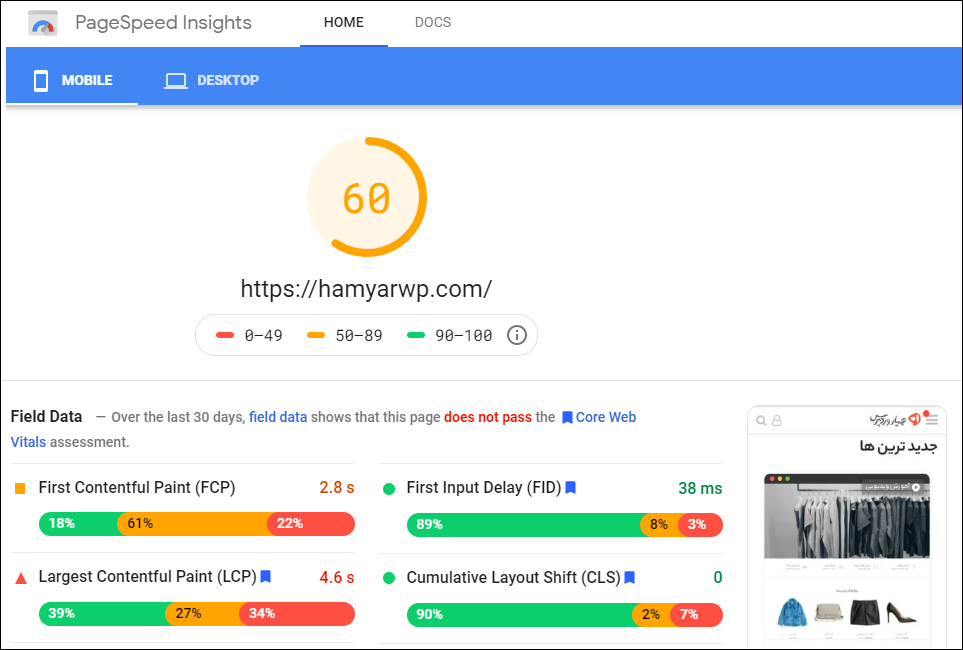Click the PageSpeed Insights gauge logo
Viewport: 963px width, 650px height.
click(x=43, y=23)
